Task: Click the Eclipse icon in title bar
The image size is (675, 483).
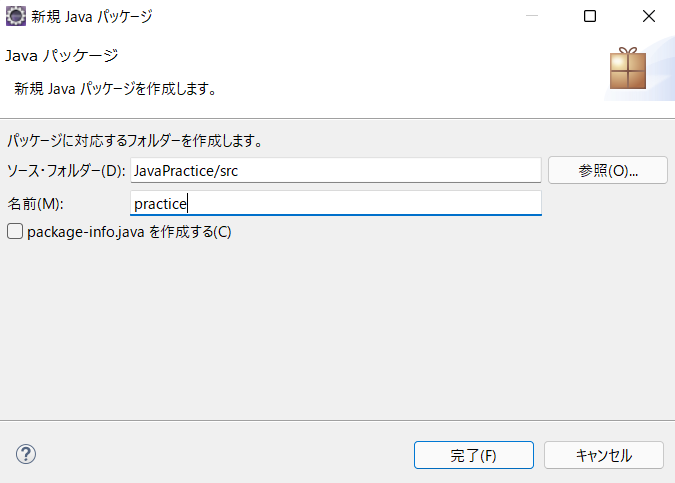Action: 16,16
